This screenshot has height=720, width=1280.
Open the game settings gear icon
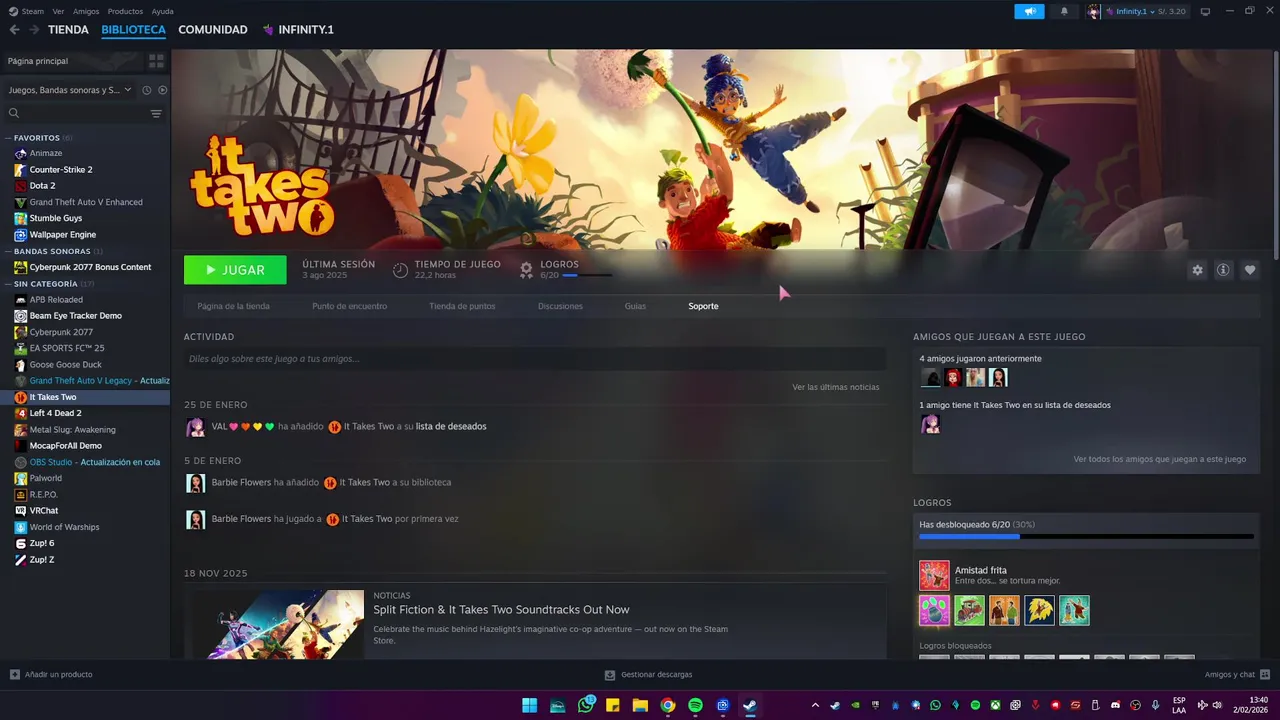pyautogui.click(x=1197, y=270)
